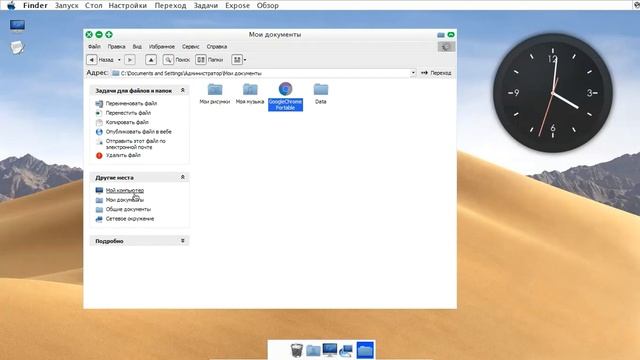Open the documents icon on the desktop
The height and width of the screenshot is (360, 640).
click(x=17, y=47)
